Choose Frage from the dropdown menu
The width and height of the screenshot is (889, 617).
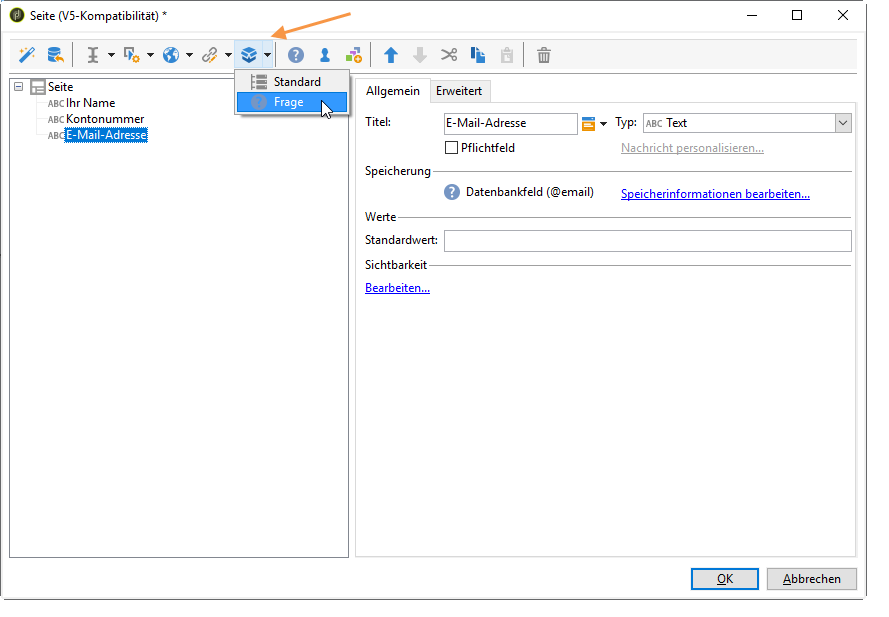pyautogui.click(x=292, y=102)
